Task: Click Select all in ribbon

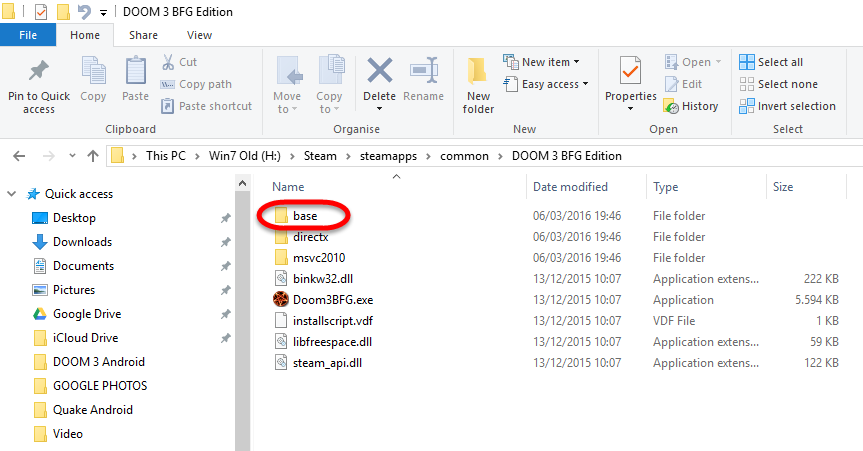Action: pyautogui.click(x=771, y=62)
